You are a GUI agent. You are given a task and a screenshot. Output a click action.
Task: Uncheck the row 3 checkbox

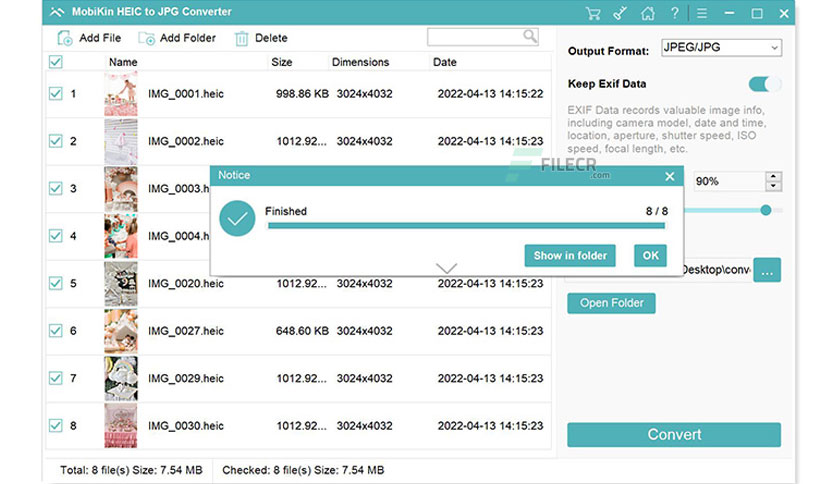point(55,189)
